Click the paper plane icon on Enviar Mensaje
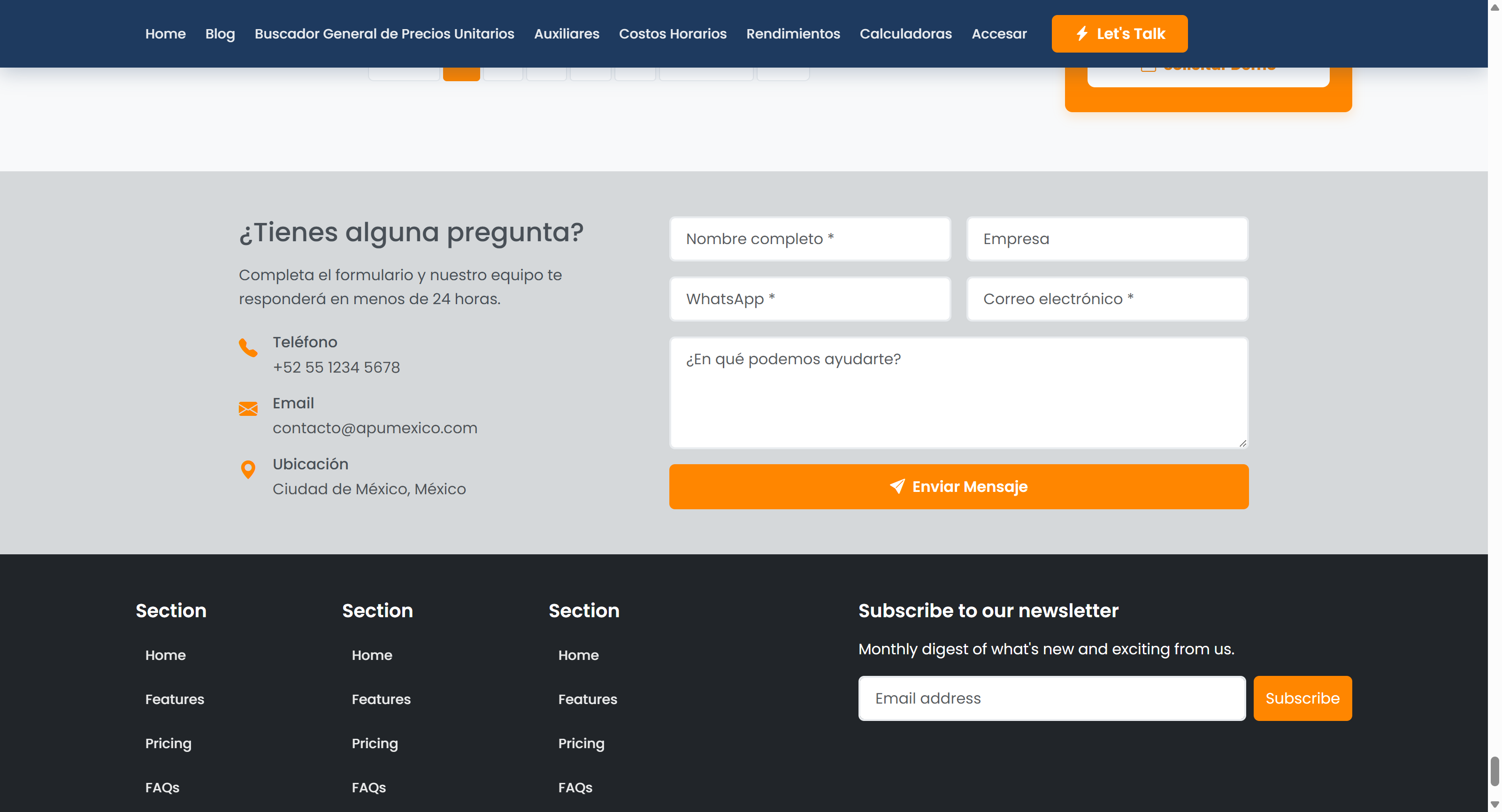 (x=897, y=486)
